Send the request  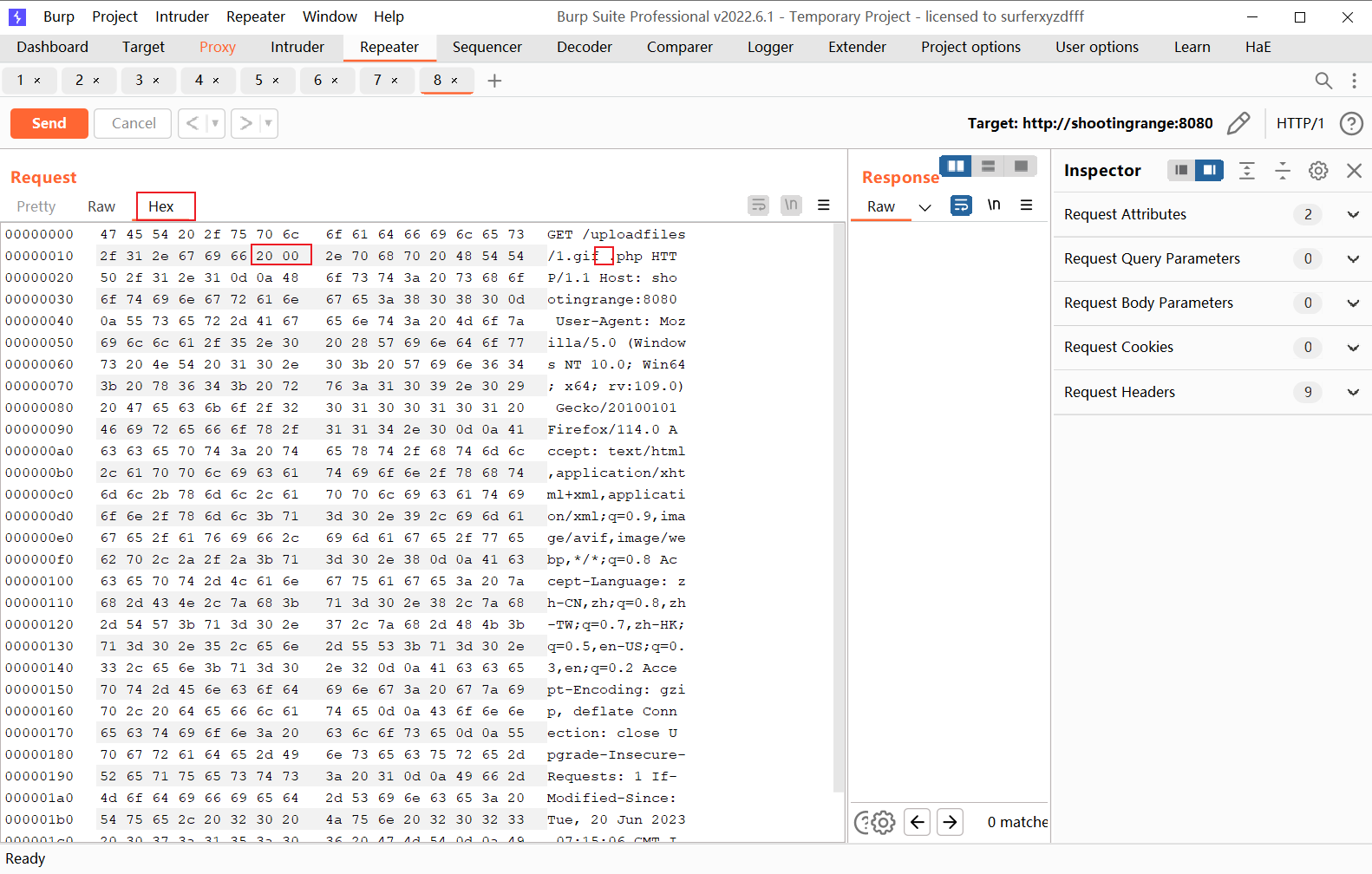(49, 123)
